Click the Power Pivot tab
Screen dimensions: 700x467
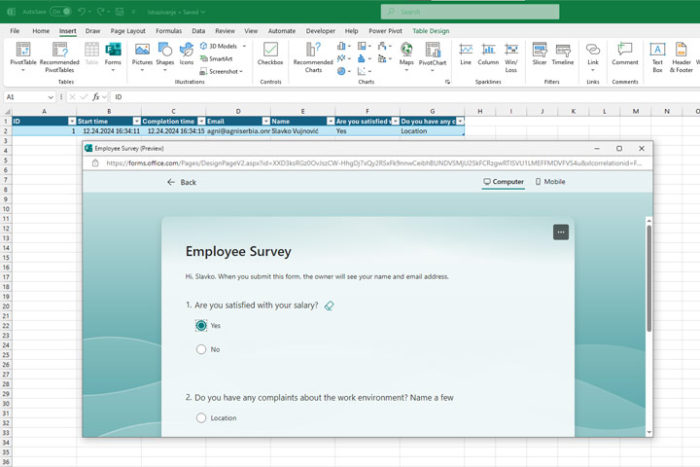pos(385,31)
